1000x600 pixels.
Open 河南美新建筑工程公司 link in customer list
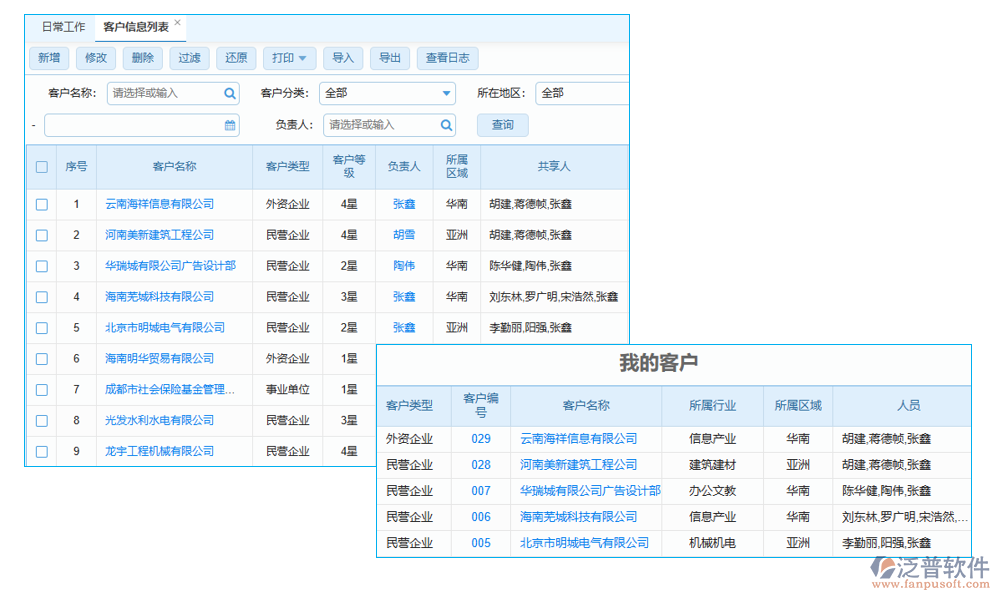pyautogui.click(x=159, y=235)
